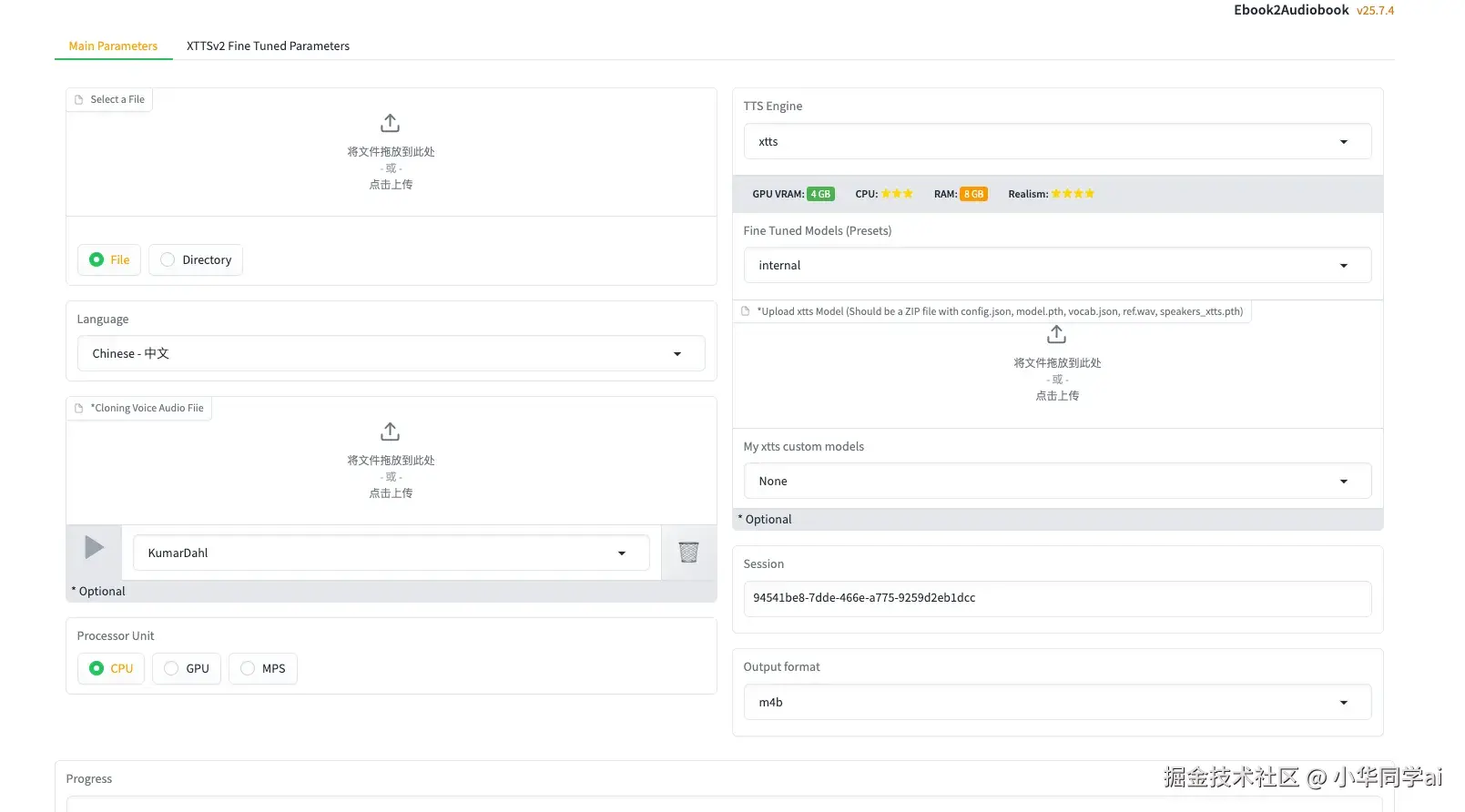Screen dimensions: 1465x812
Task: Open the Language dropdown showing Chinese
Action: (392, 353)
